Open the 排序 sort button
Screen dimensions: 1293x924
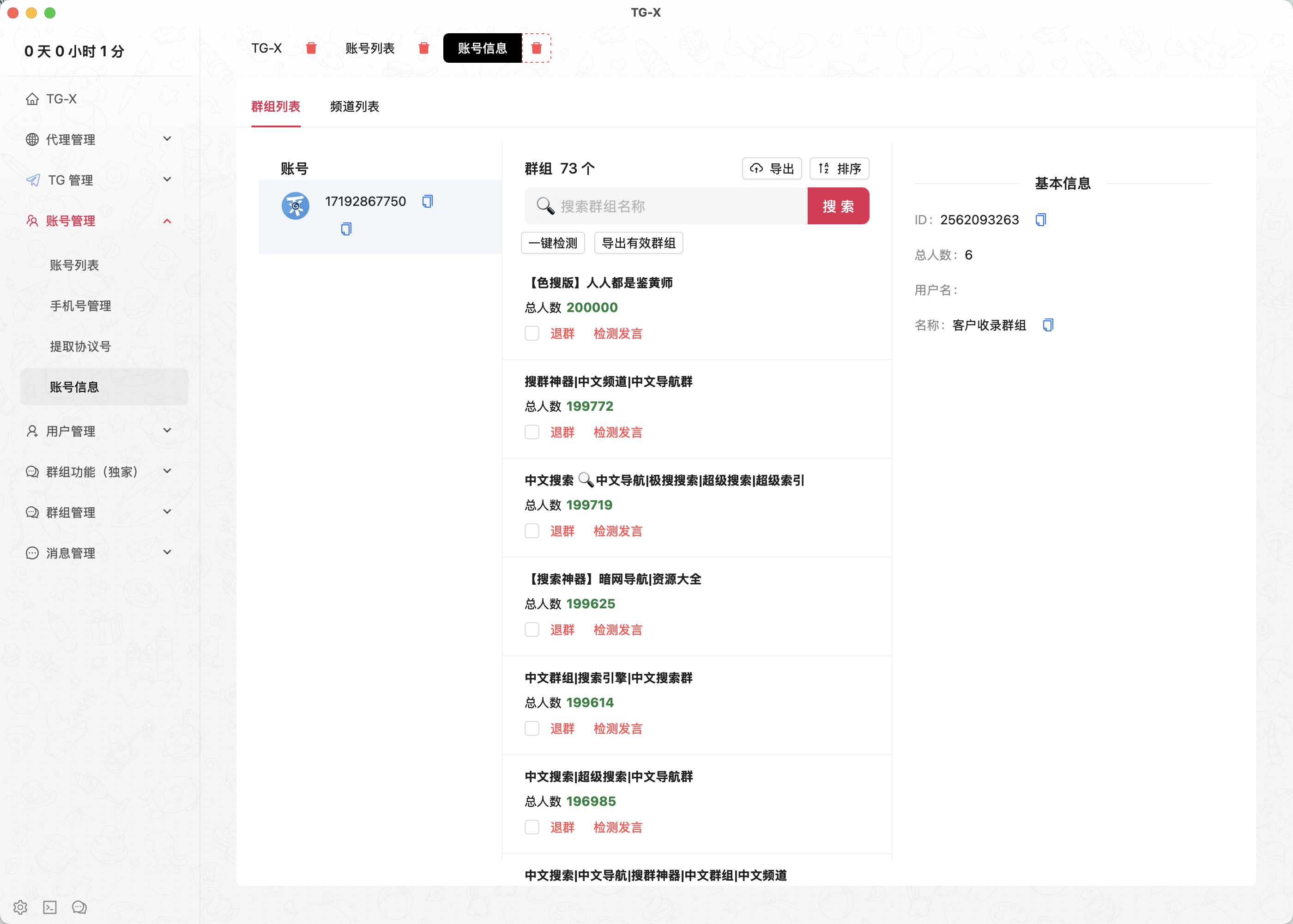tap(840, 168)
